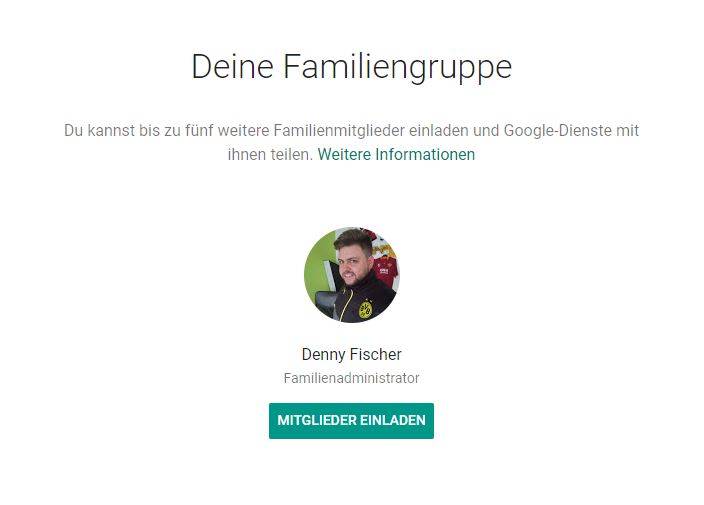
Task: Click the text 'ihnen teilen.' before link
Action: tap(270, 154)
